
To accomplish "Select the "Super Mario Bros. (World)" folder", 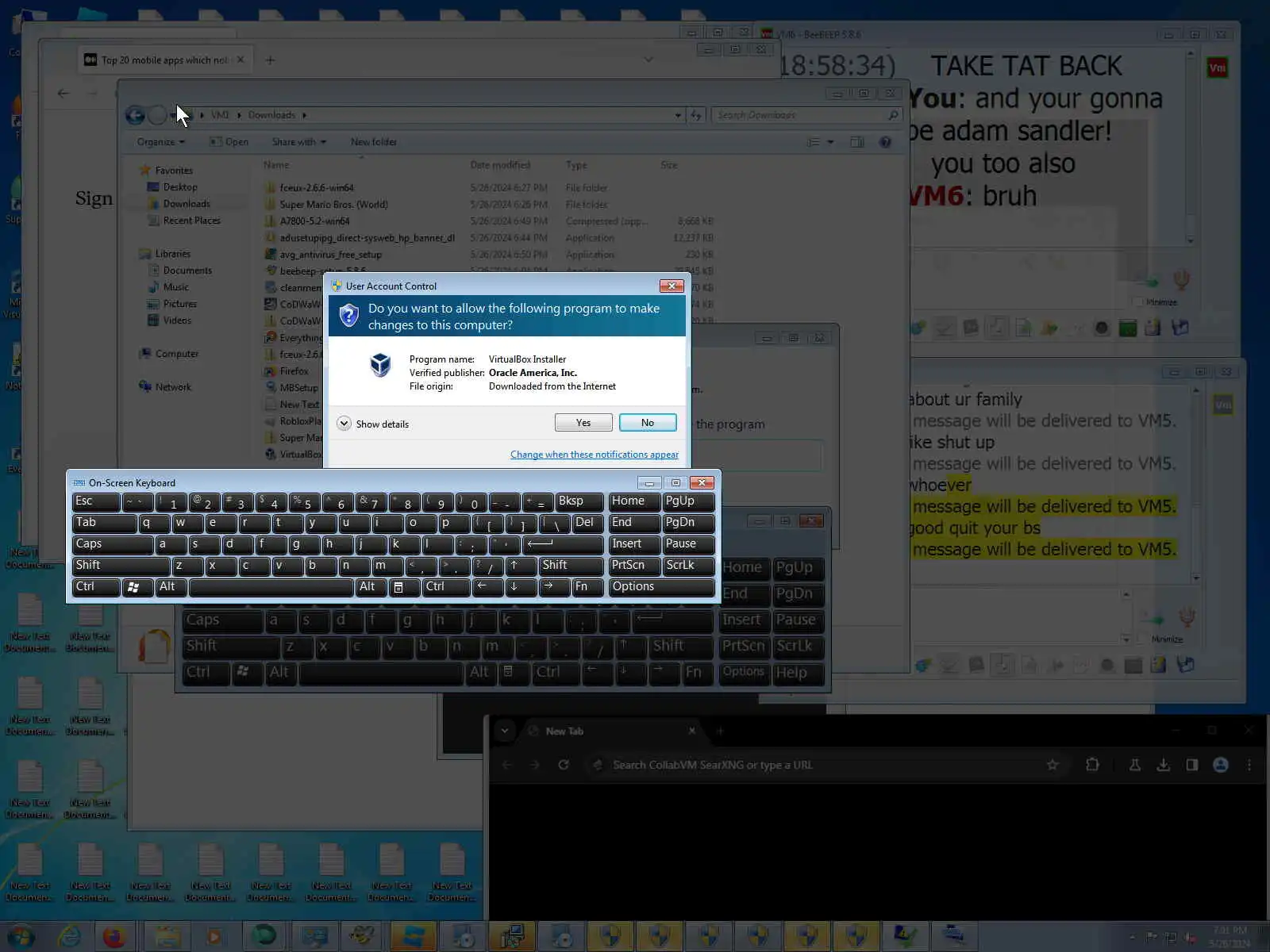I will [333, 205].
